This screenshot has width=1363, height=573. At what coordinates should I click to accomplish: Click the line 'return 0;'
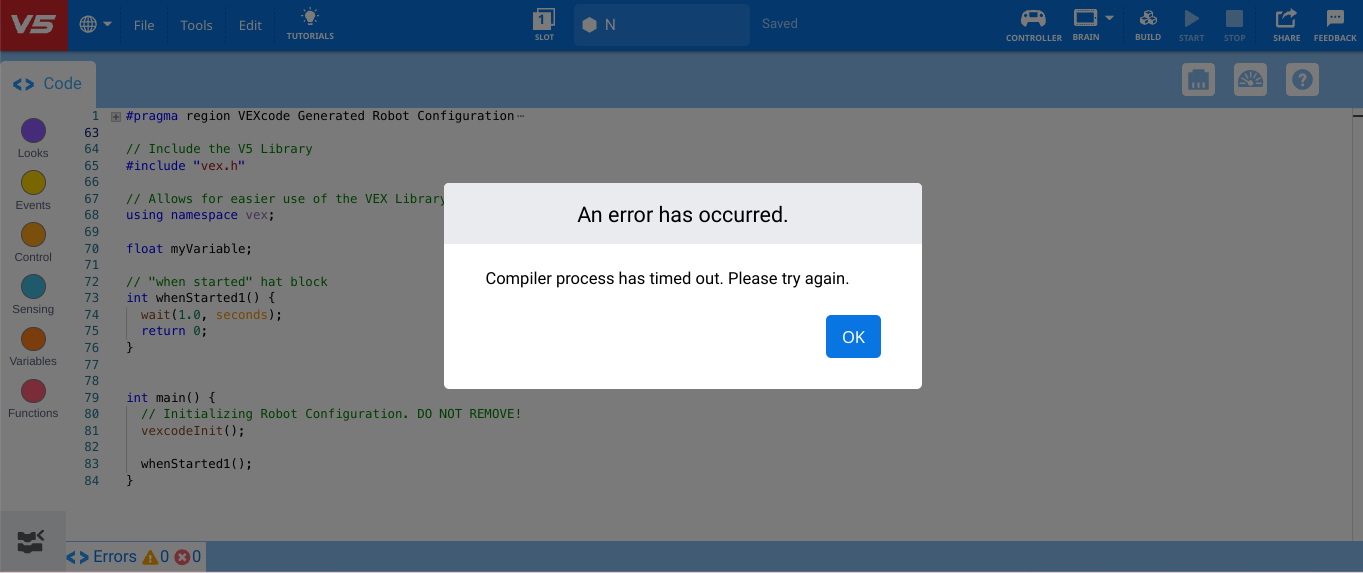pos(174,331)
